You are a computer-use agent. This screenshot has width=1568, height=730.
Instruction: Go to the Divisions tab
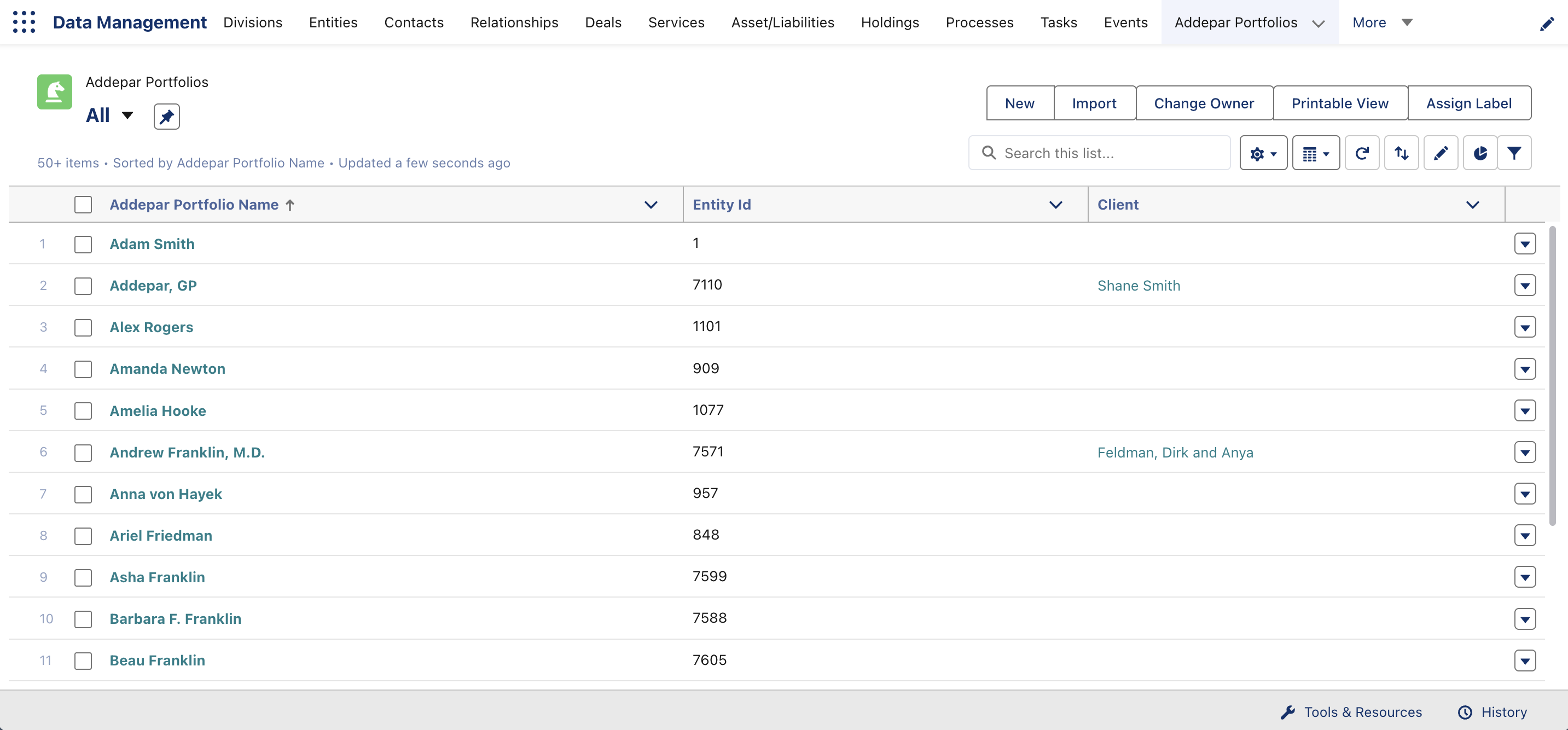[x=253, y=22]
